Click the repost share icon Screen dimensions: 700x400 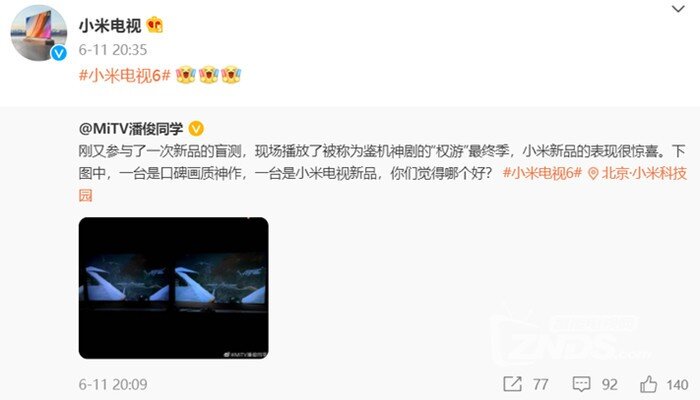512,384
